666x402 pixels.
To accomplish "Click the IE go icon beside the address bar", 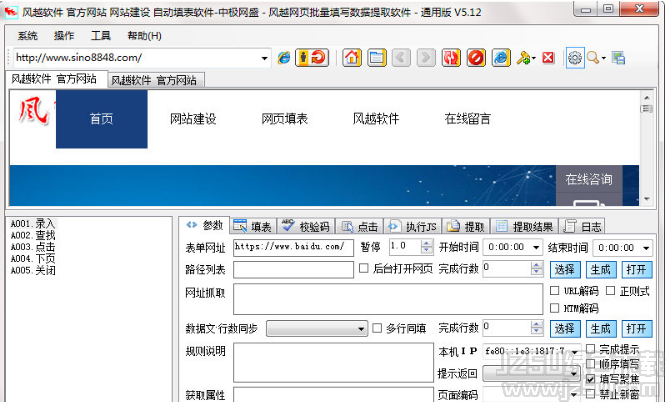I will (284, 57).
